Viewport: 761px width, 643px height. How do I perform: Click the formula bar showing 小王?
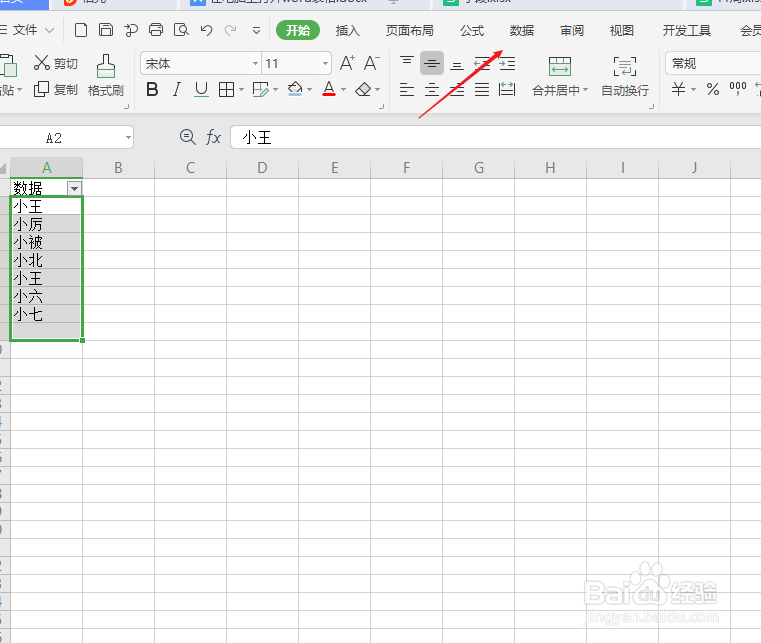[495, 137]
